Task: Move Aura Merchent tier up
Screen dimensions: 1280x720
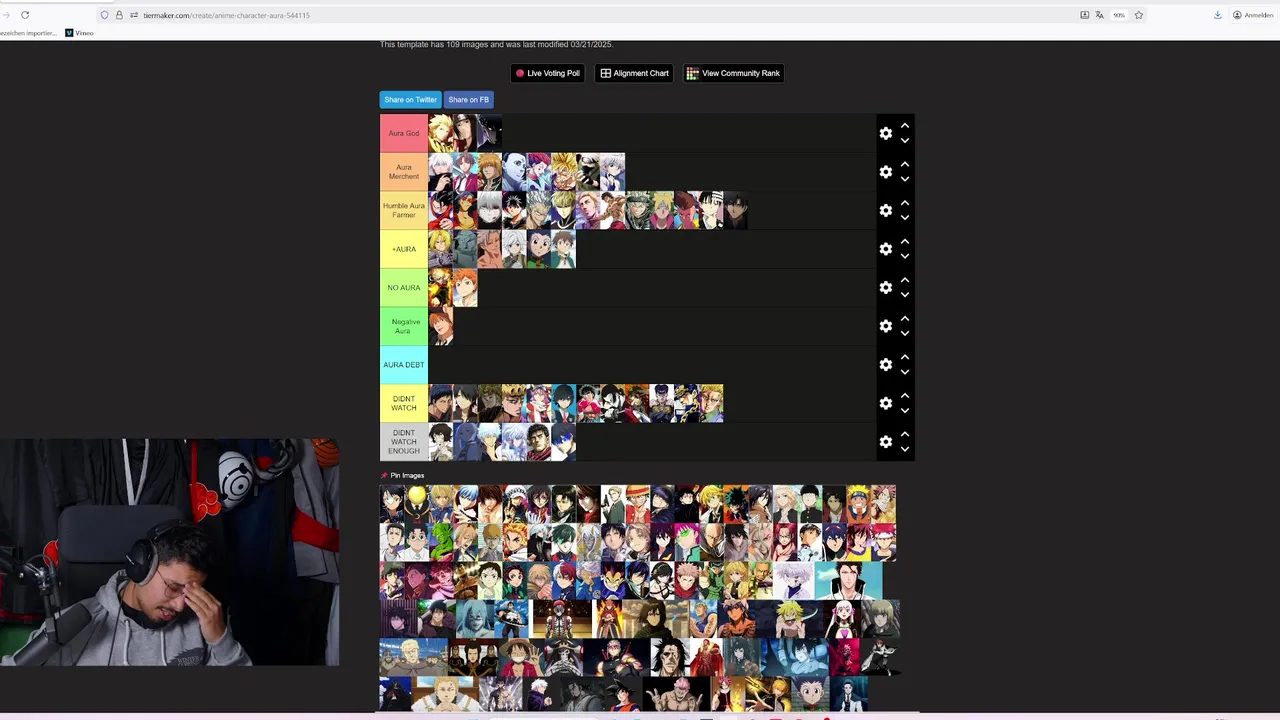Action: (904, 164)
